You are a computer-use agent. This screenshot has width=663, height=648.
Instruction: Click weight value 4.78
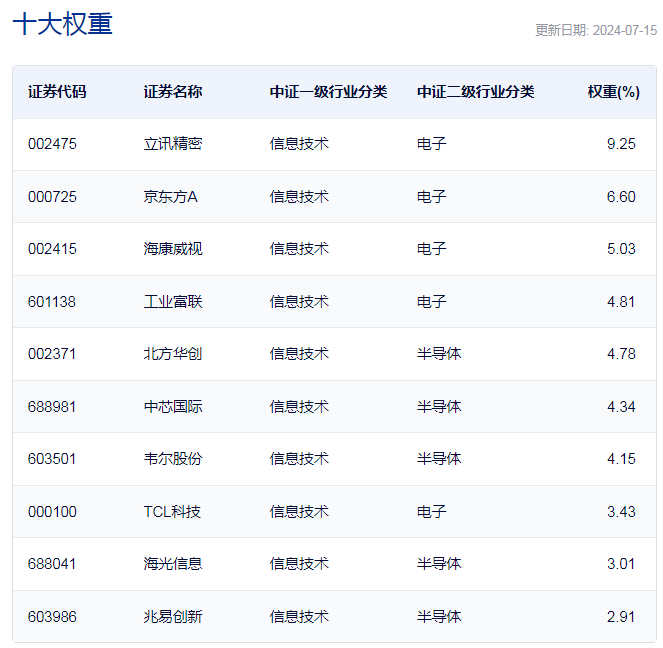[621, 354]
